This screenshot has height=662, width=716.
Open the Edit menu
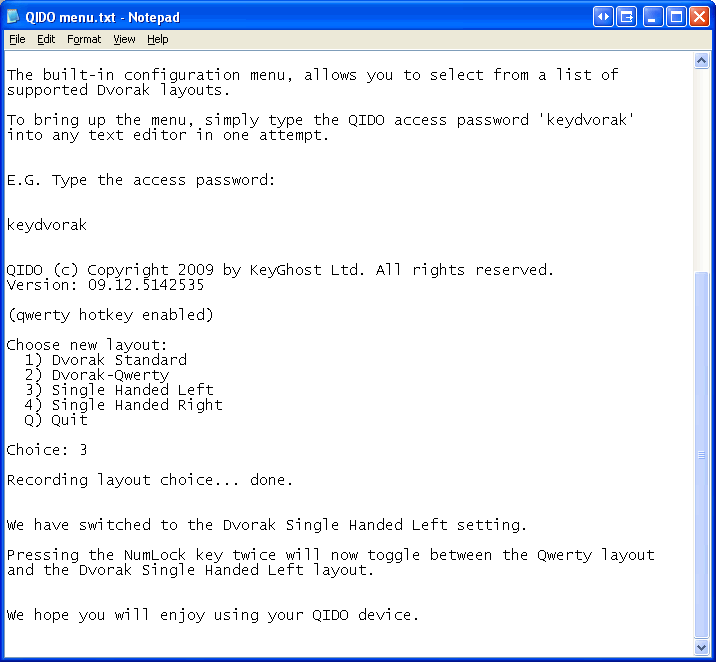(x=46, y=39)
